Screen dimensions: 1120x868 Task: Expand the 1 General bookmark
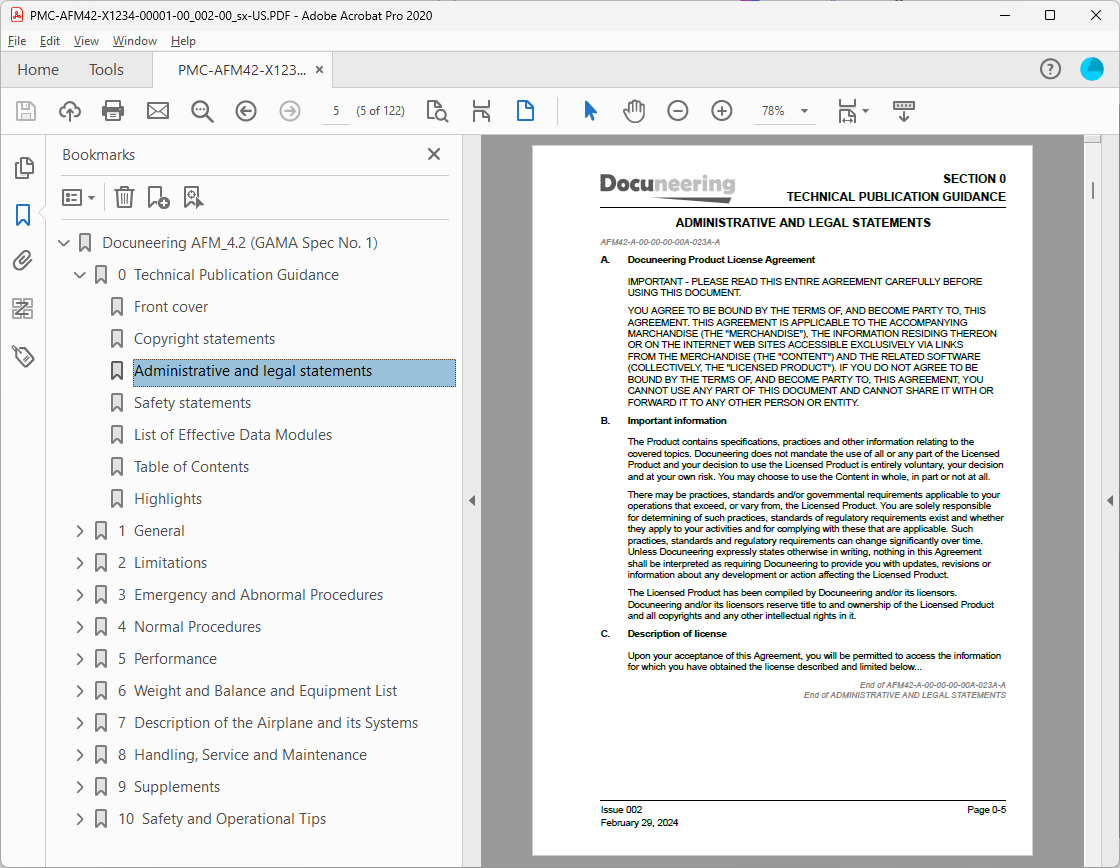(x=80, y=531)
